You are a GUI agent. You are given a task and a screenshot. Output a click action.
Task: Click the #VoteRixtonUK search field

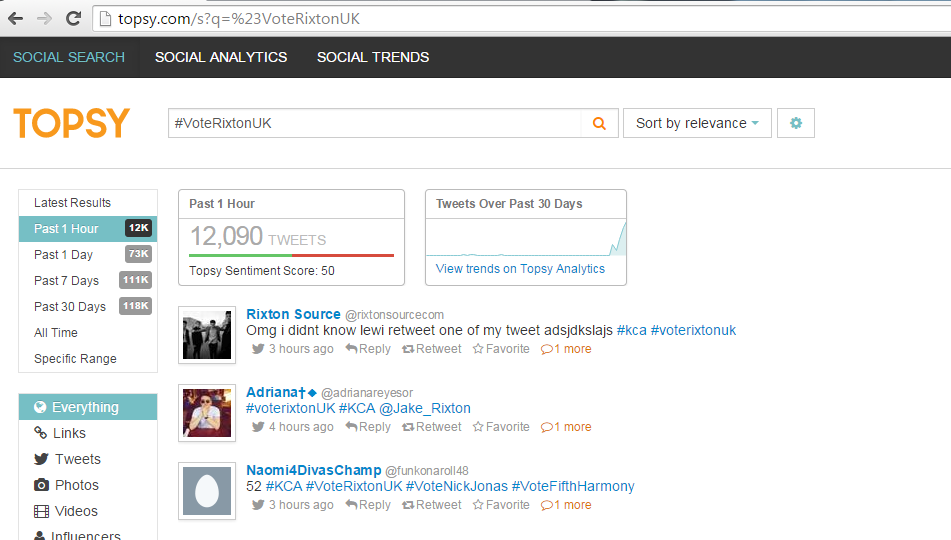[x=375, y=123]
